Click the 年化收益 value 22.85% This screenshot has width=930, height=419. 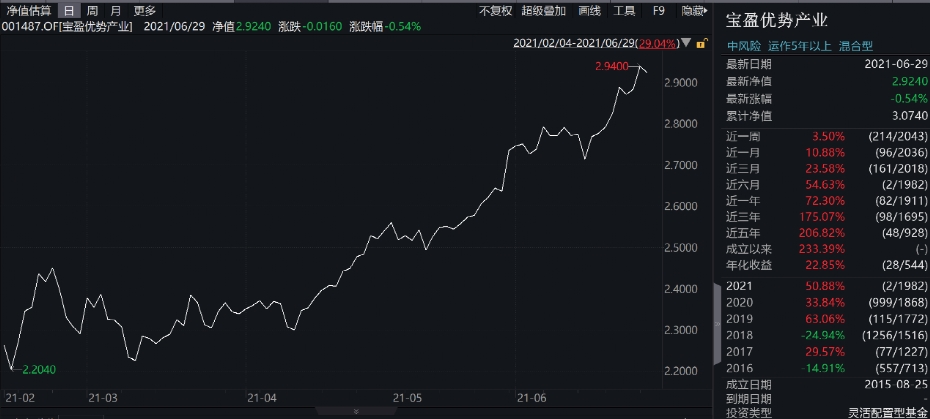[825, 265]
